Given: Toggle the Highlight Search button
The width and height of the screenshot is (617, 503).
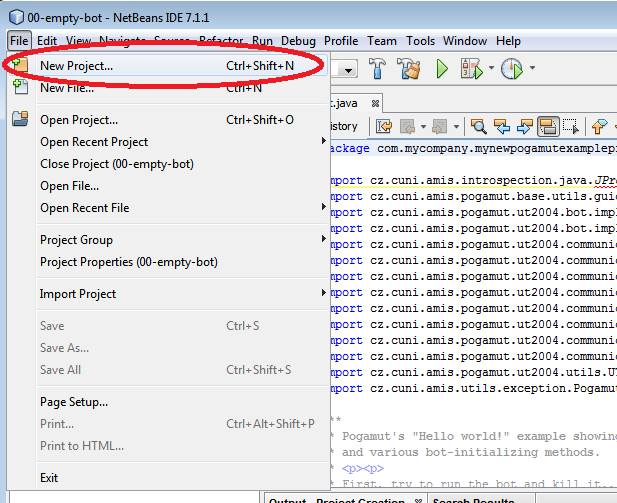Looking at the screenshot, I should click(548, 127).
